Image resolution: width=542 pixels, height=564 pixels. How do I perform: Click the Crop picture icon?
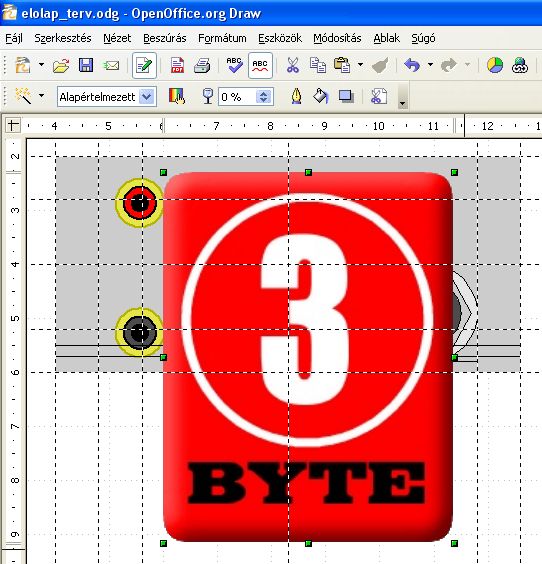pos(378,96)
